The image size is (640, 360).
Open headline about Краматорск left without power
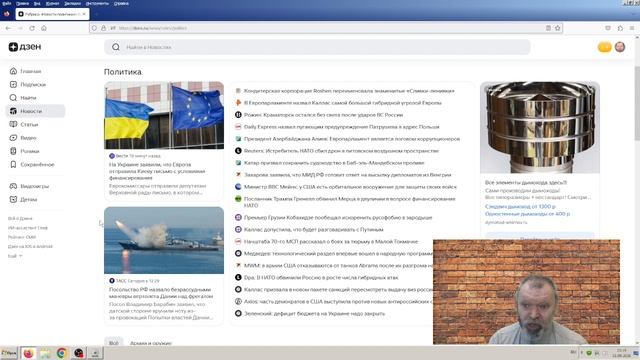coord(323,115)
